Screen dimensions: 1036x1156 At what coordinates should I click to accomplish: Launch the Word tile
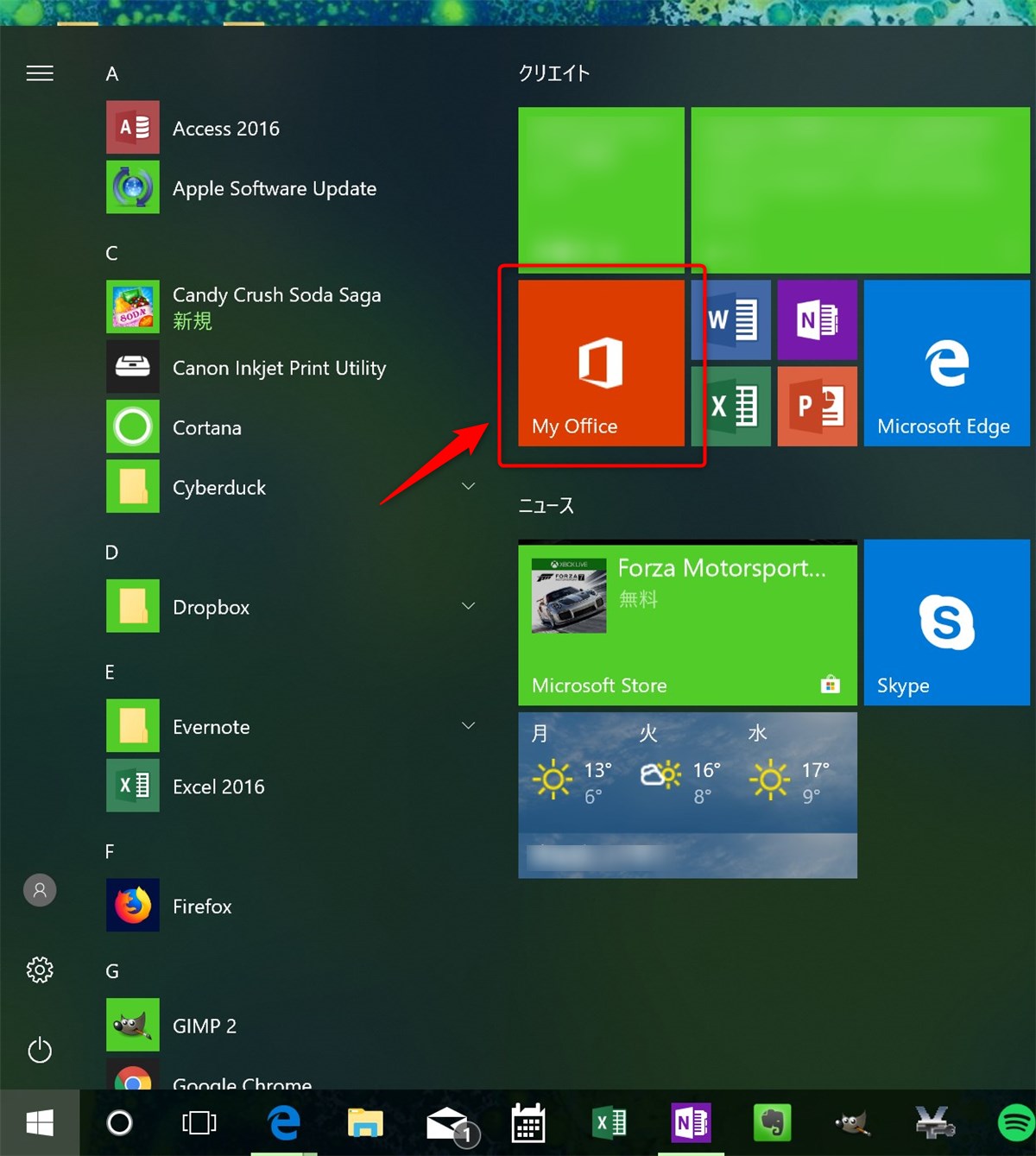(x=730, y=319)
